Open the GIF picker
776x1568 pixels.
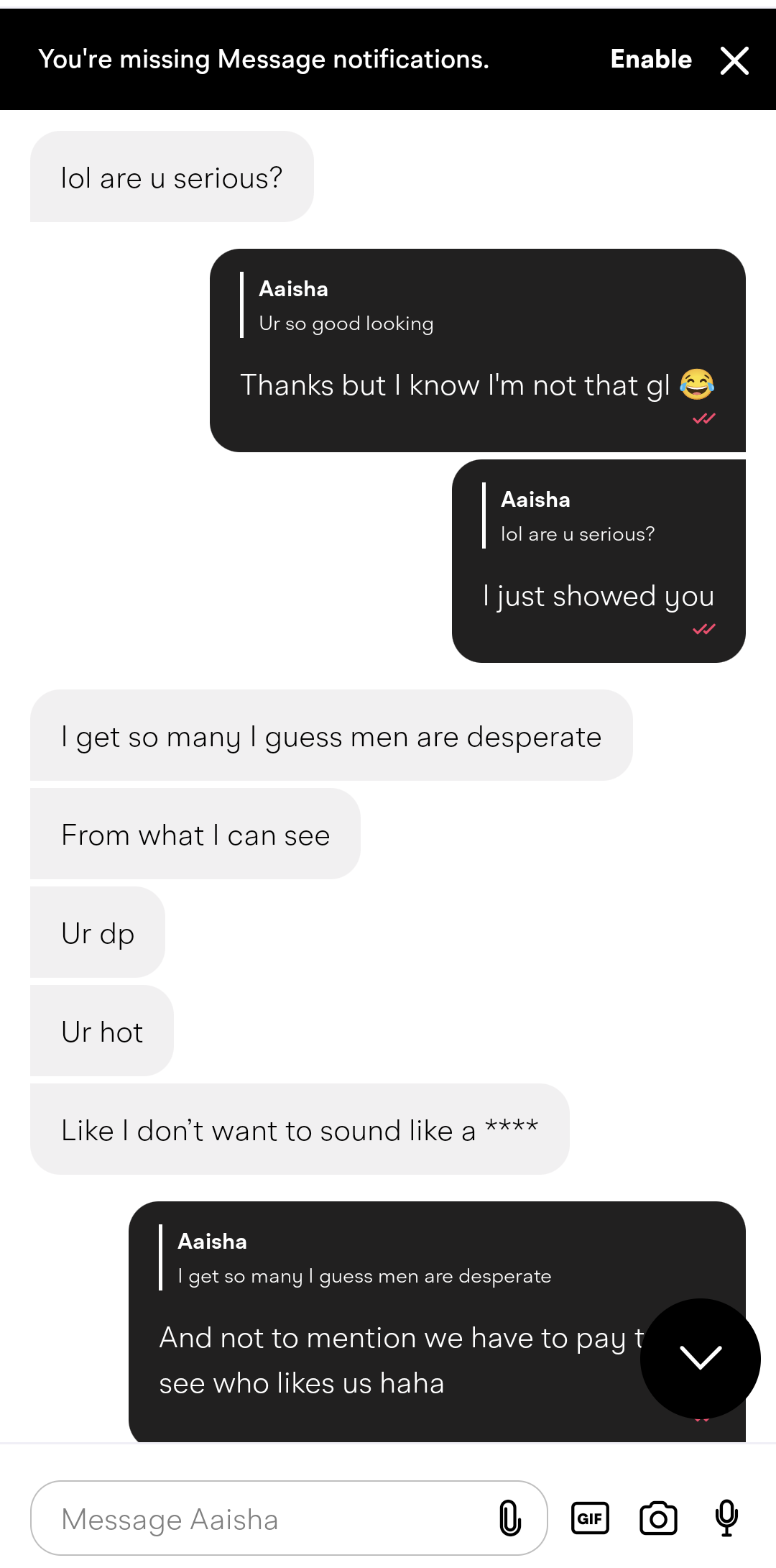[590, 1518]
